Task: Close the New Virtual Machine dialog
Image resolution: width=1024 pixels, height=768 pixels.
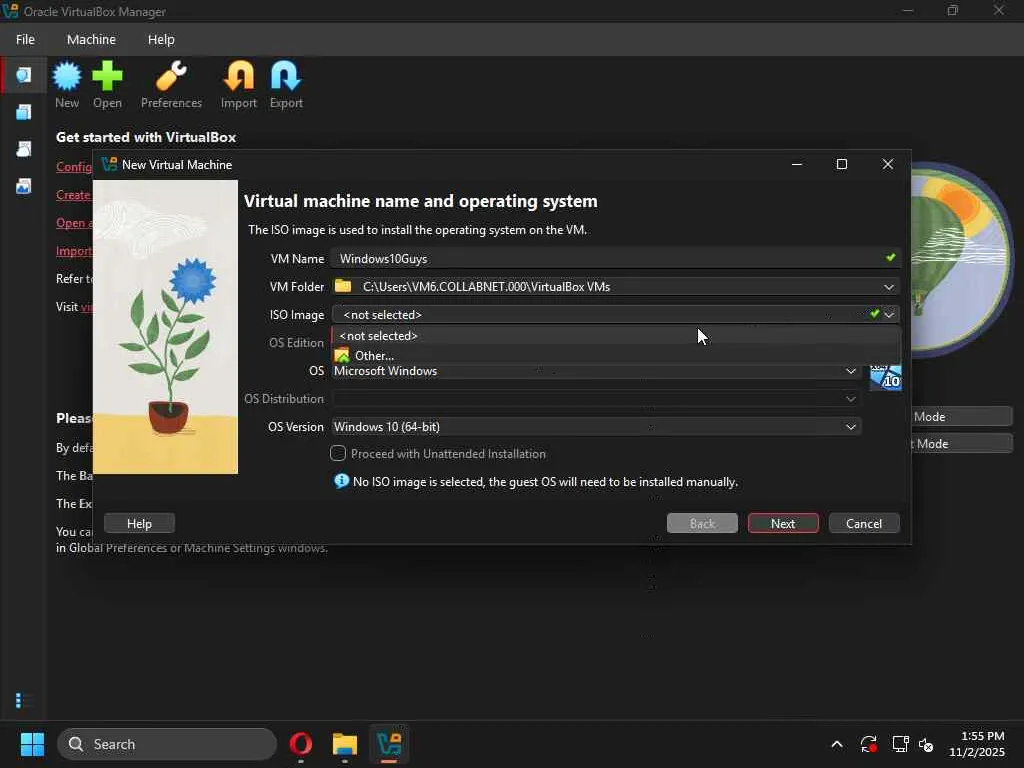Action: [x=888, y=164]
